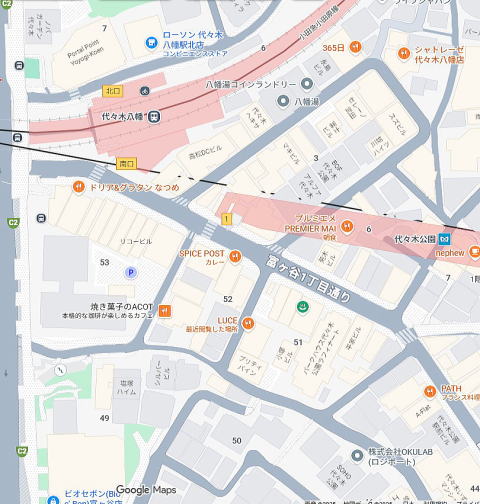
Task: Click the 代々木八幡 train station icon
Action: (154, 116)
